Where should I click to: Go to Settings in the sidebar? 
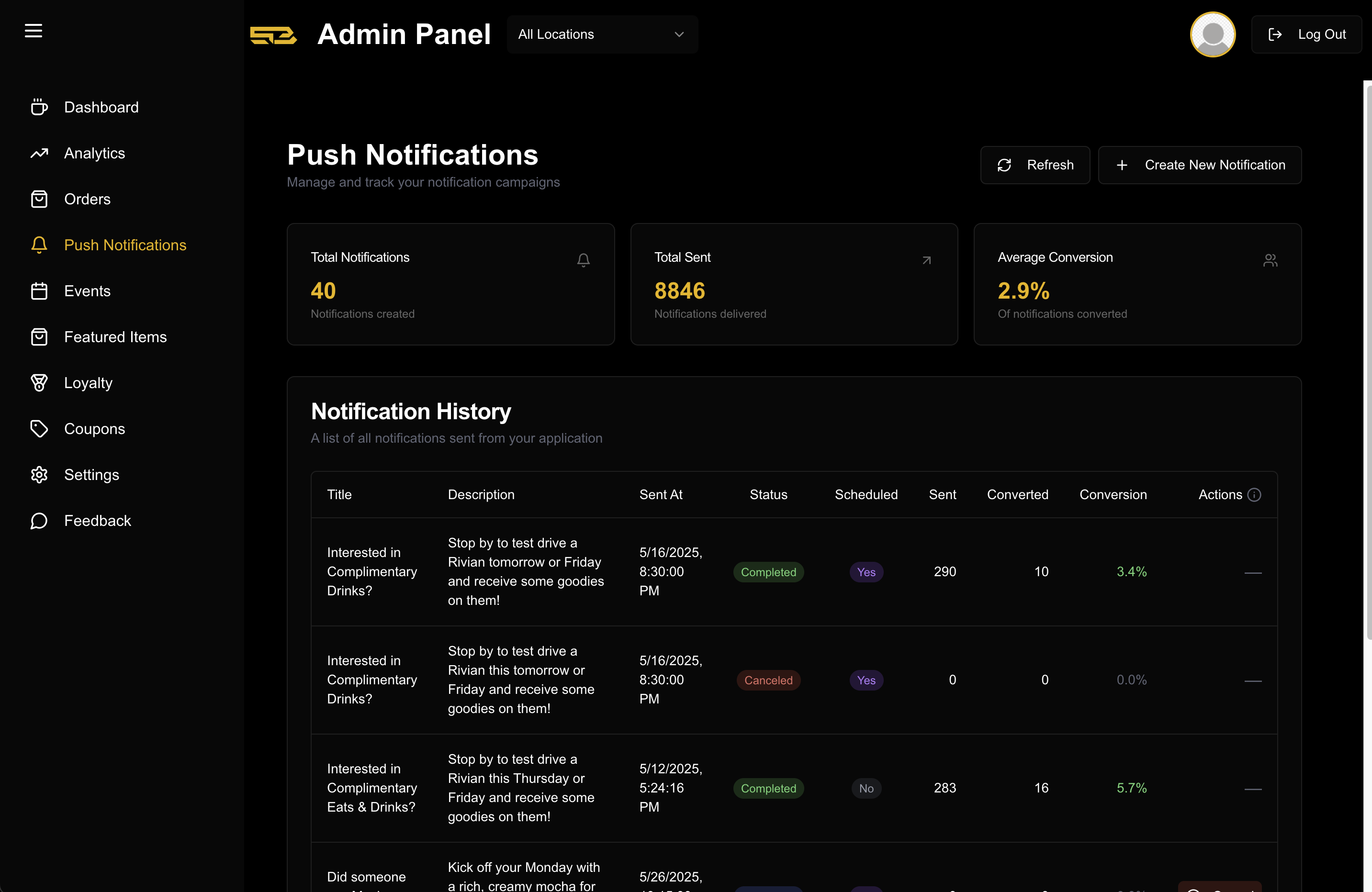click(75, 475)
